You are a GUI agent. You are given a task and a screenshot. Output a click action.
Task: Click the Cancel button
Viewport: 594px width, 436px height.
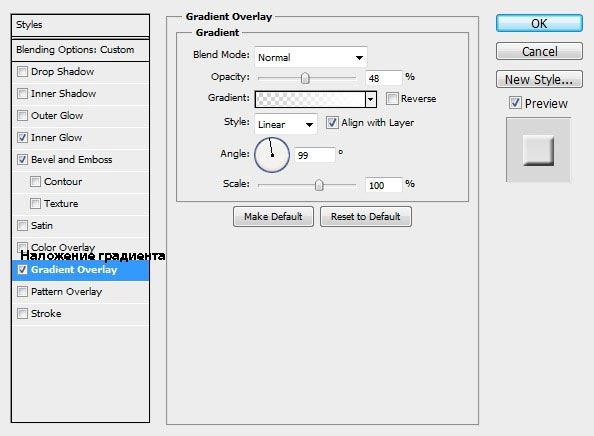pyautogui.click(x=539, y=51)
